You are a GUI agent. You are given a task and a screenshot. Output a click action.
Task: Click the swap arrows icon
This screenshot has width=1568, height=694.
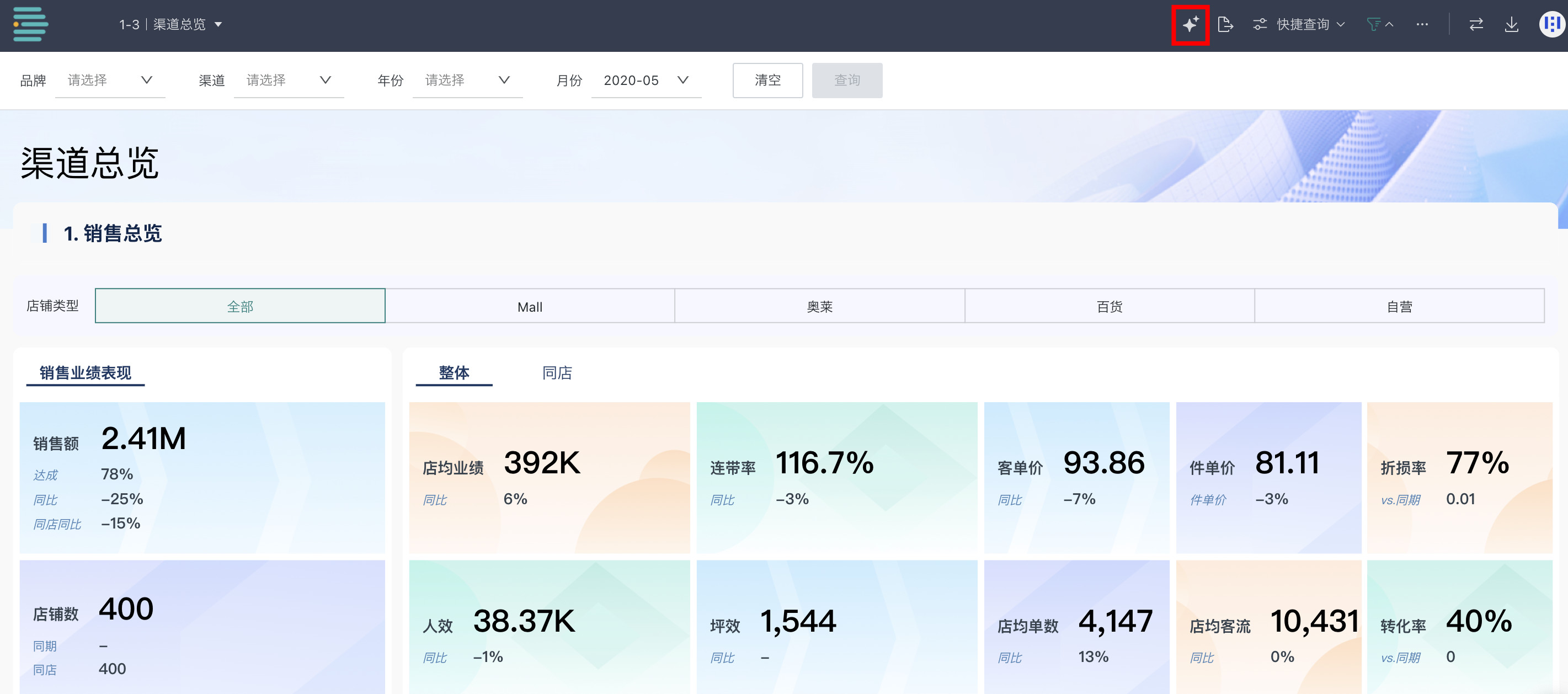[x=1476, y=24]
